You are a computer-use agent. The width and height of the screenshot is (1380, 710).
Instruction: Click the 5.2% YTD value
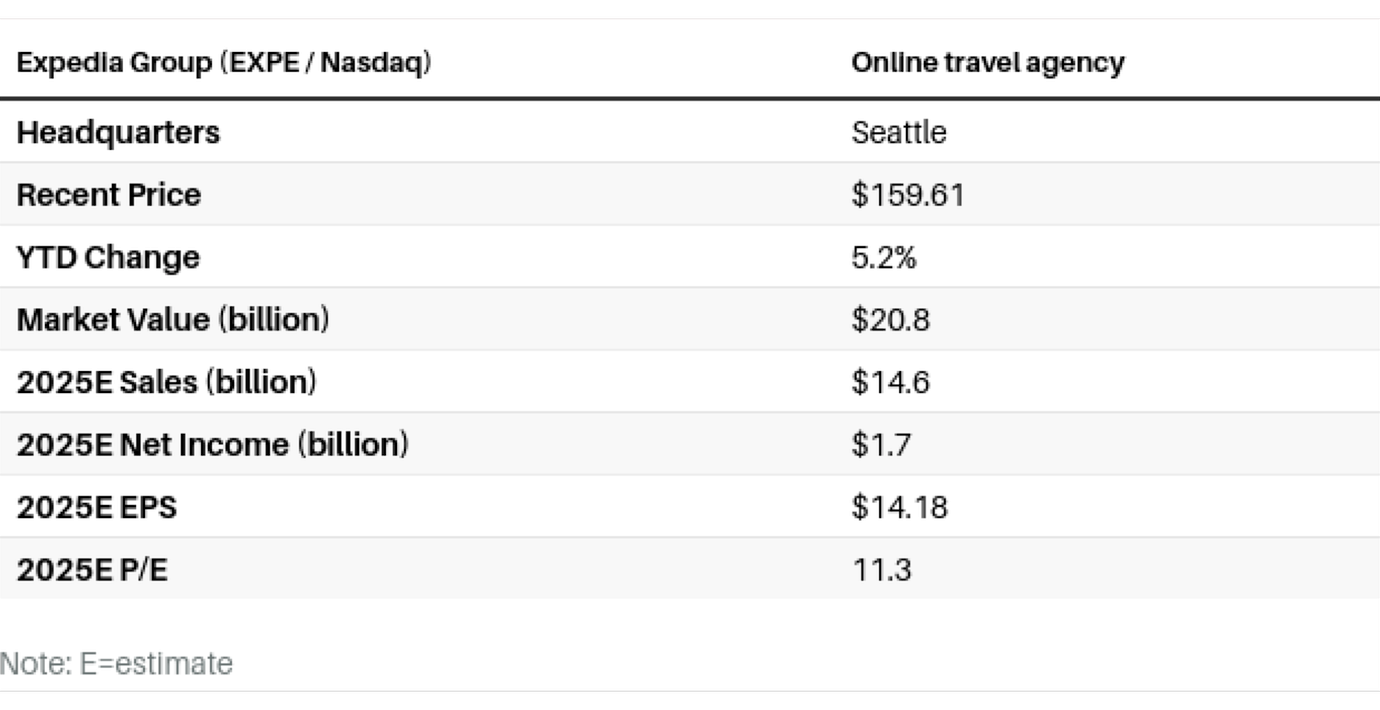[x=883, y=257]
